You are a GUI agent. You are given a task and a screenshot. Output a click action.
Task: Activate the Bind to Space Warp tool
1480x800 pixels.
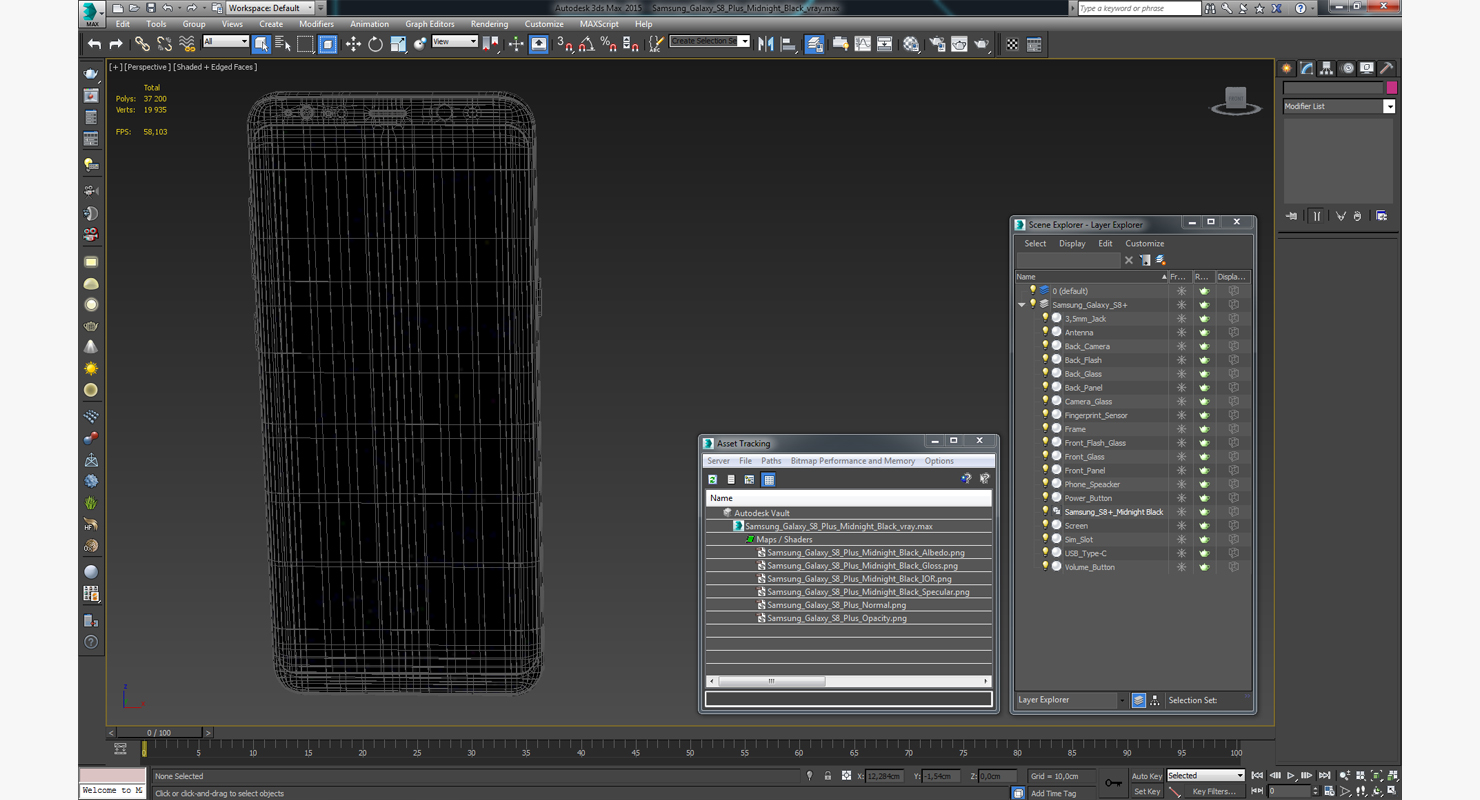[187, 44]
